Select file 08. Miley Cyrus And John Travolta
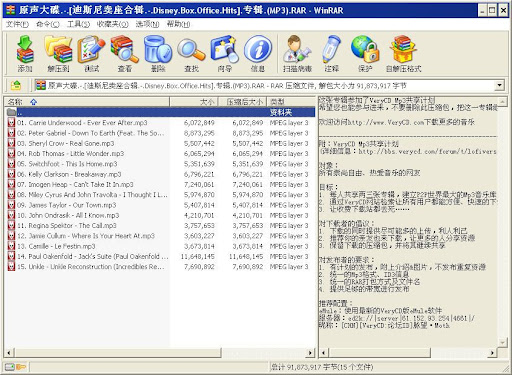 coord(92,195)
